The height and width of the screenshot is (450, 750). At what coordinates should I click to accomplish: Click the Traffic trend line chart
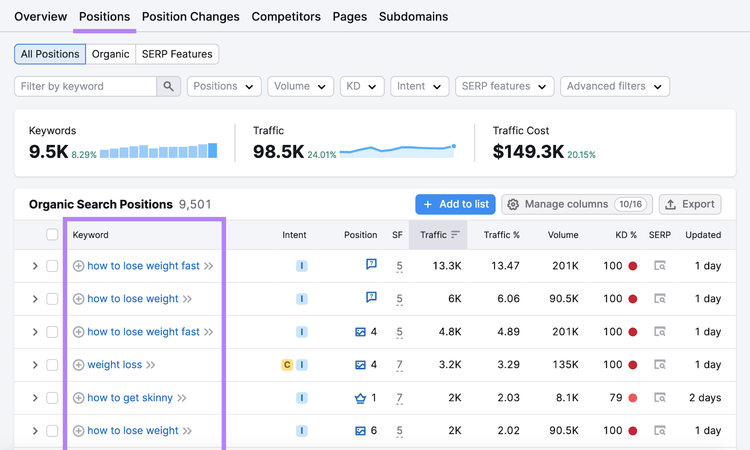point(397,151)
